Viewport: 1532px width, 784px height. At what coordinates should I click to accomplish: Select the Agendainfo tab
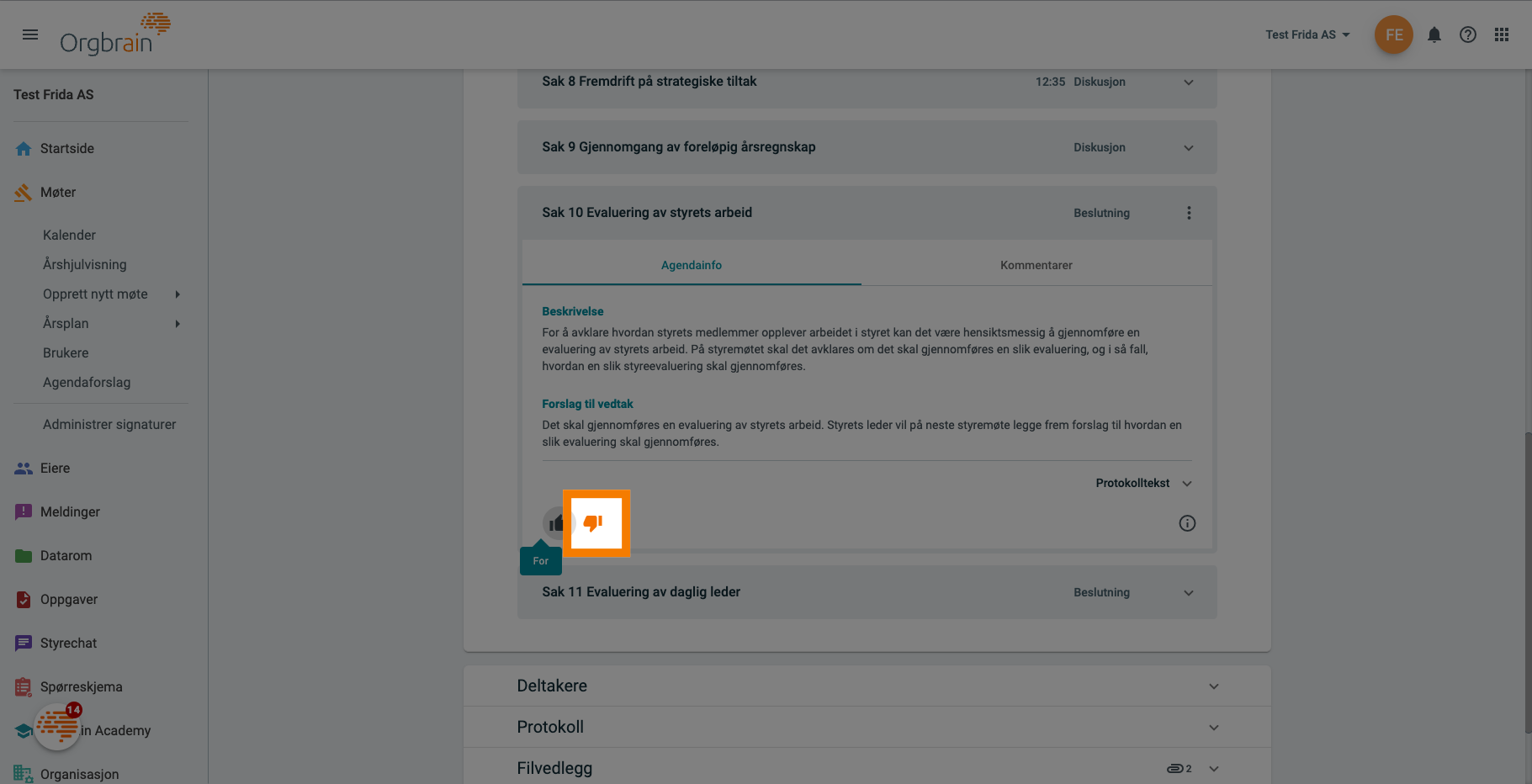tap(691, 265)
